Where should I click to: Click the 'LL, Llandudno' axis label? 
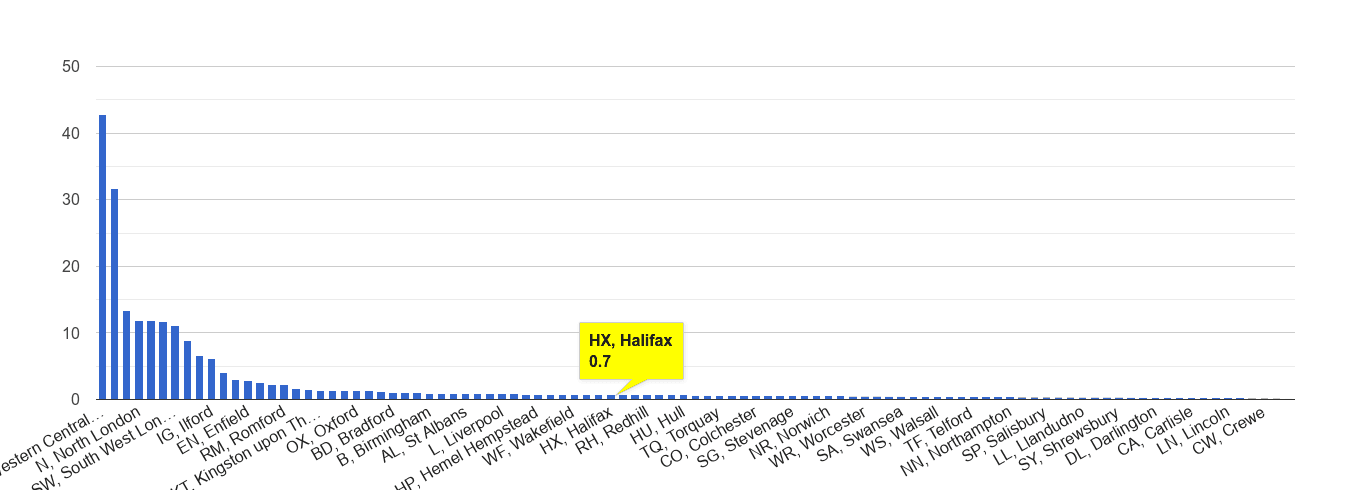(x=1040, y=434)
